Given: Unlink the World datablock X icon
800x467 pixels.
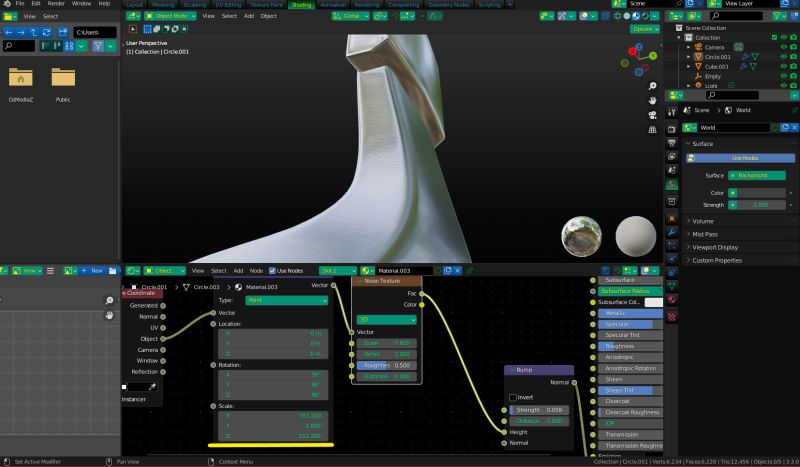Looking at the screenshot, I should point(794,128).
